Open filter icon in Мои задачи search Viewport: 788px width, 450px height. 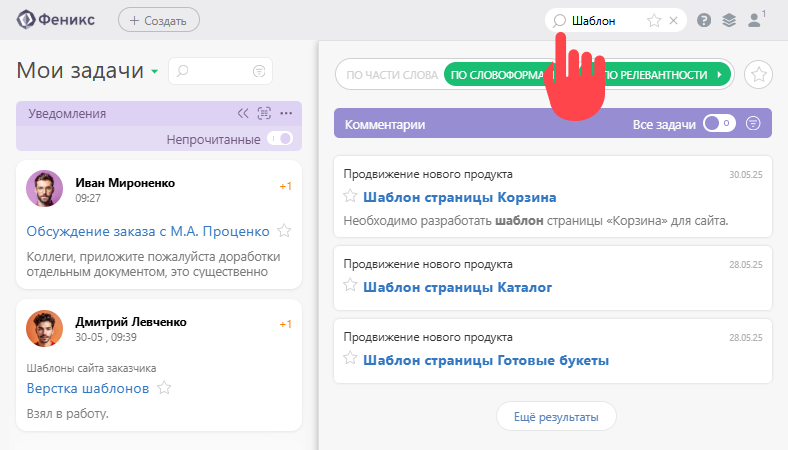pyautogui.click(x=259, y=71)
